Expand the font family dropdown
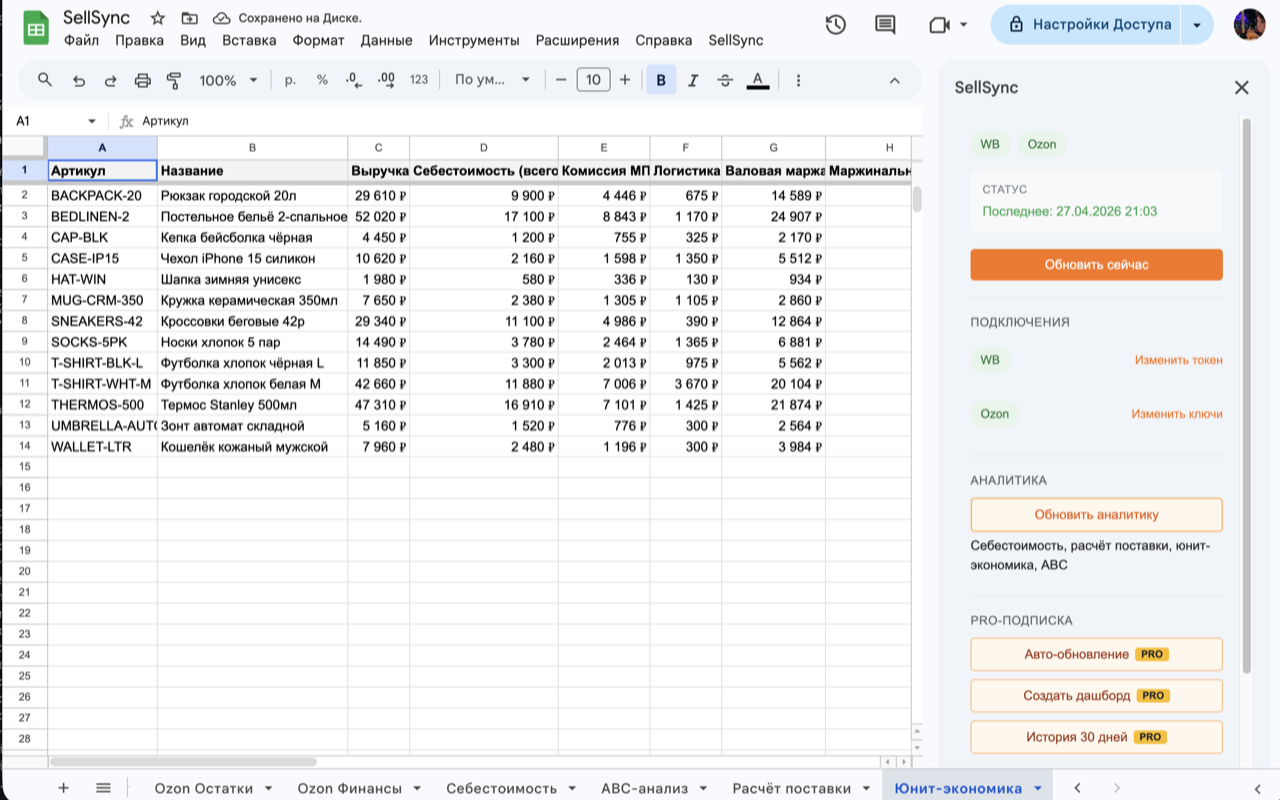This screenshot has width=1280, height=800. tap(491, 80)
